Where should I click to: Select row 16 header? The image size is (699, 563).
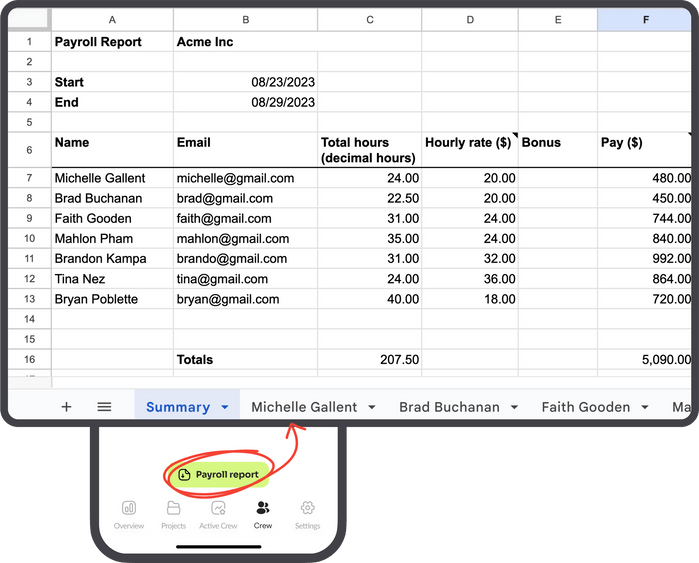coord(29,359)
